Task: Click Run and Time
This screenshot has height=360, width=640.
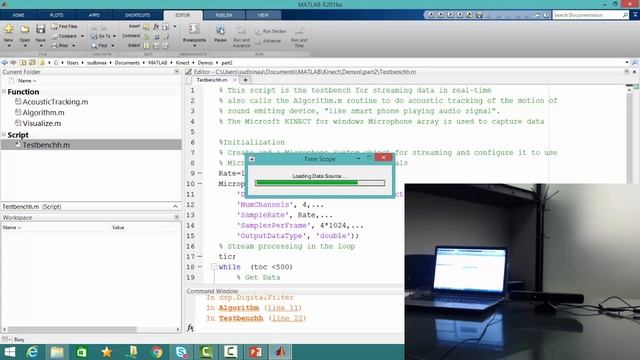Action: coord(299,36)
